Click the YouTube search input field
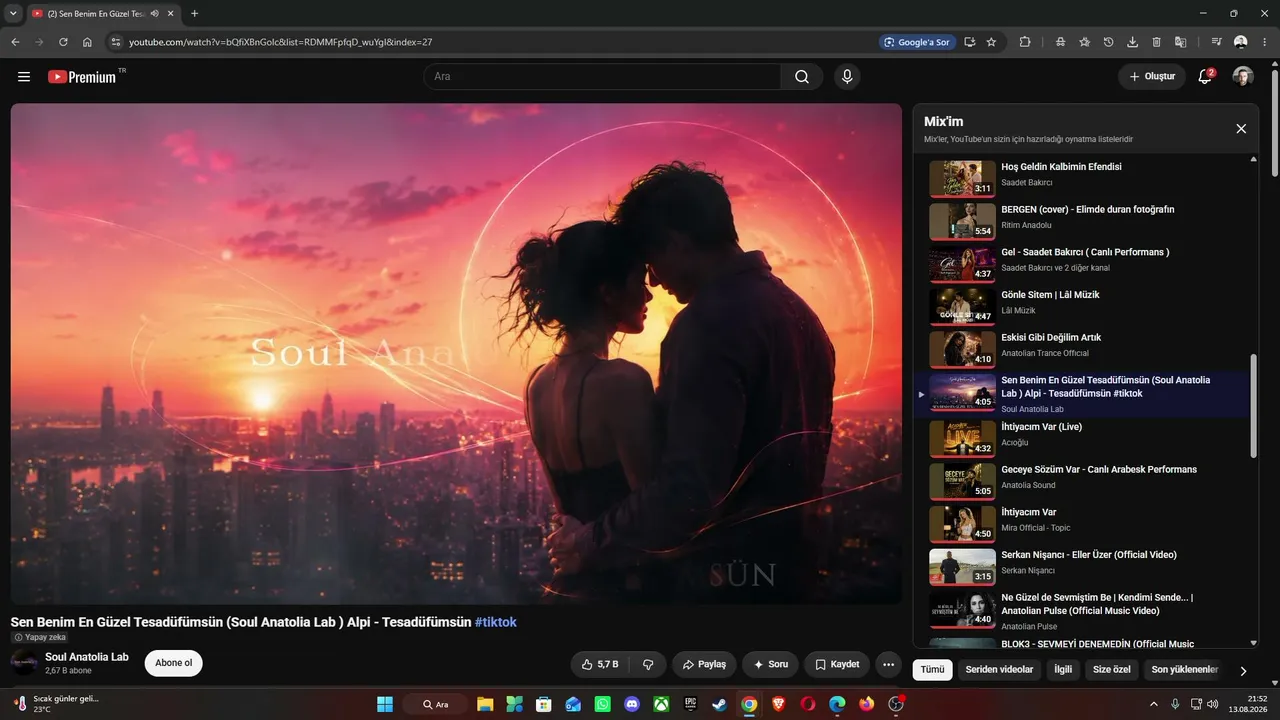 pos(602,77)
